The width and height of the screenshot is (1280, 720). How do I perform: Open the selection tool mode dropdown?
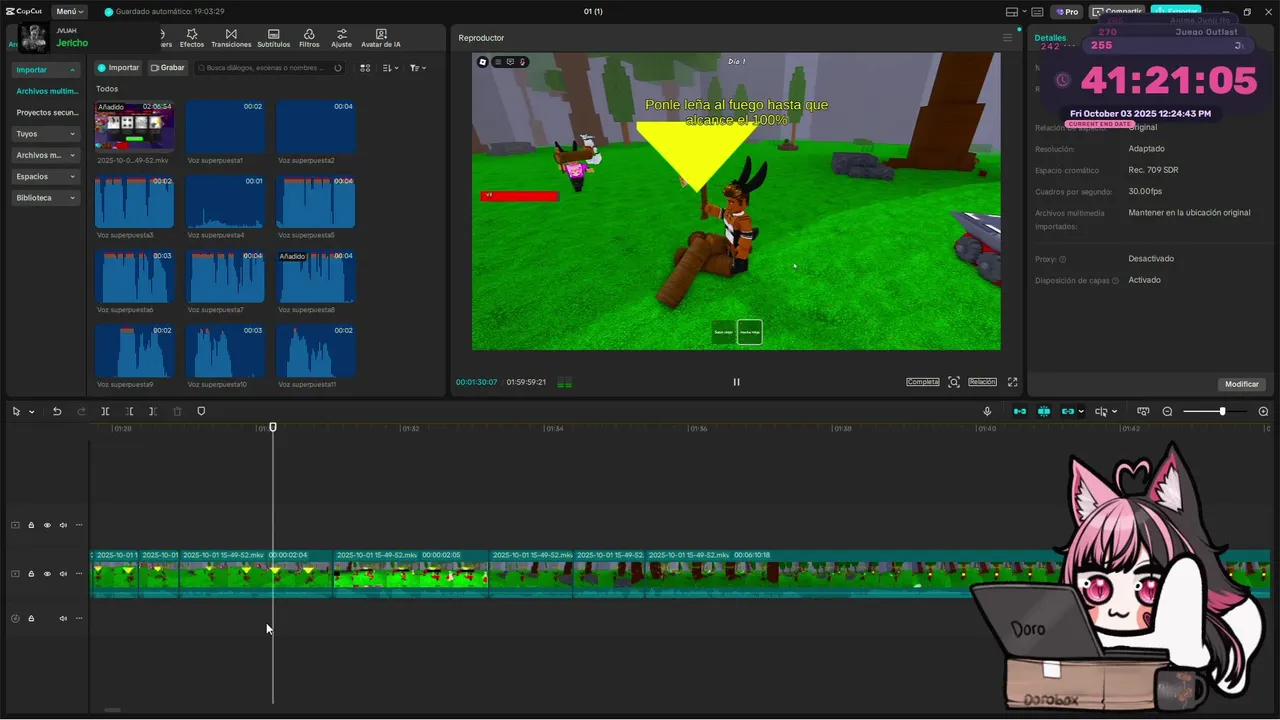pos(32,412)
